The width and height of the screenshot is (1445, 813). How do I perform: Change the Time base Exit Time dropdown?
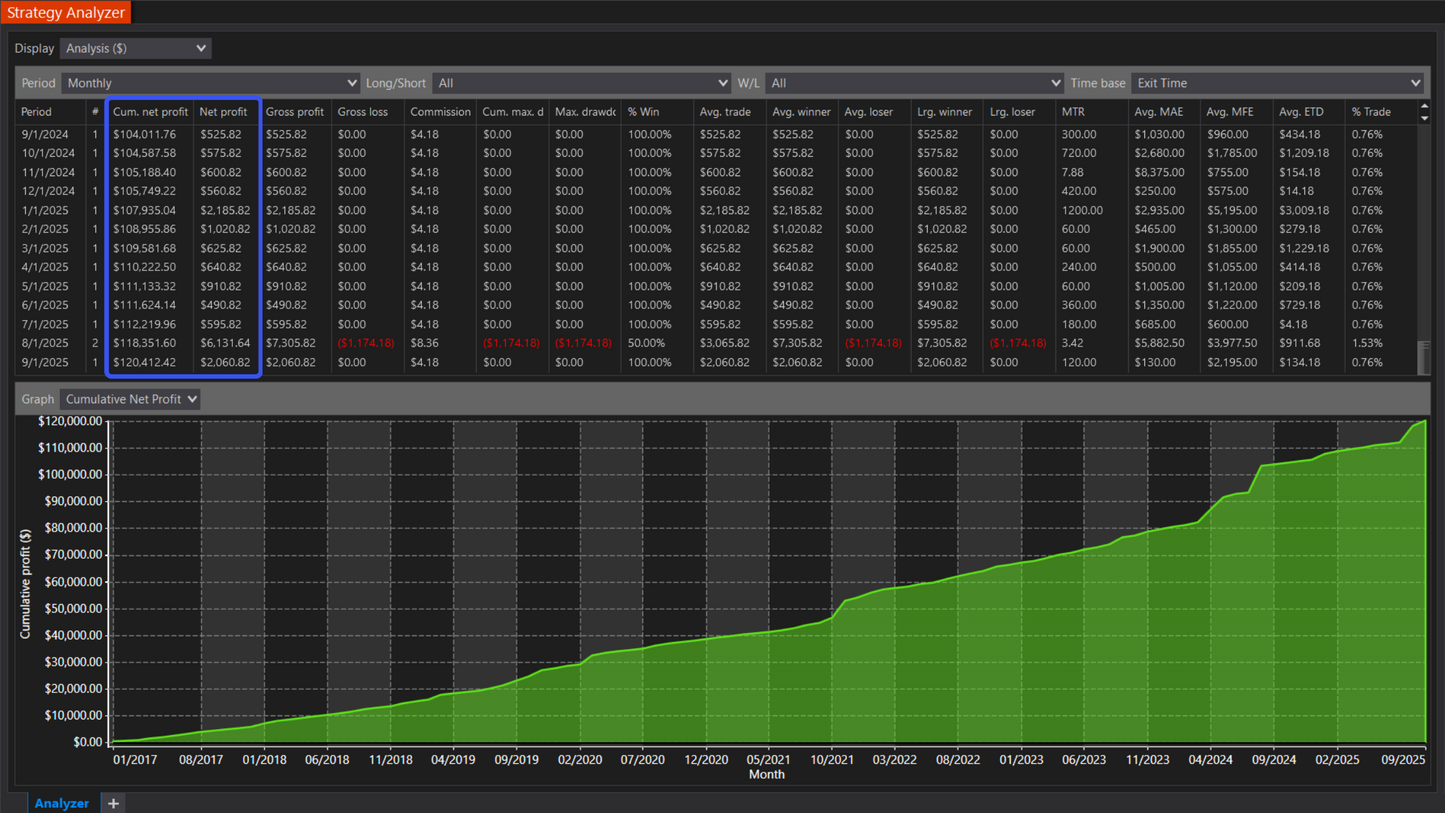(x=1277, y=83)
